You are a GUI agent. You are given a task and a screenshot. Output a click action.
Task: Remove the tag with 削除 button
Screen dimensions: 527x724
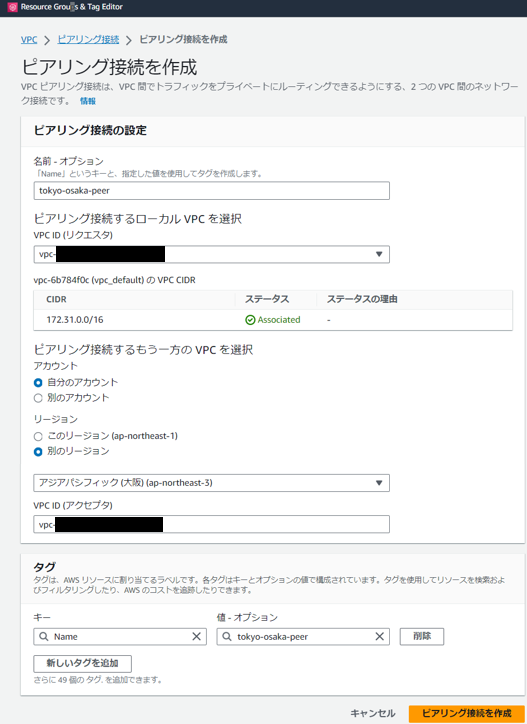tap(422, 636)
